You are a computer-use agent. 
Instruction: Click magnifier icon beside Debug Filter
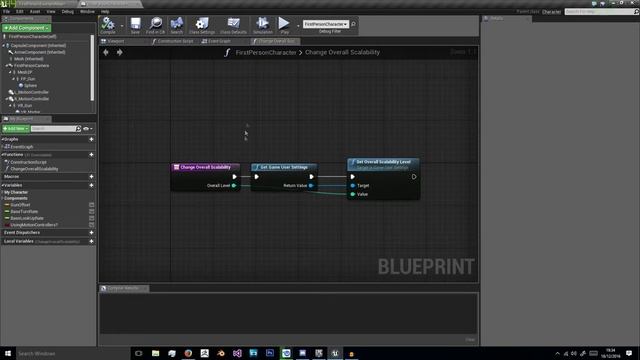pos(353,24)
